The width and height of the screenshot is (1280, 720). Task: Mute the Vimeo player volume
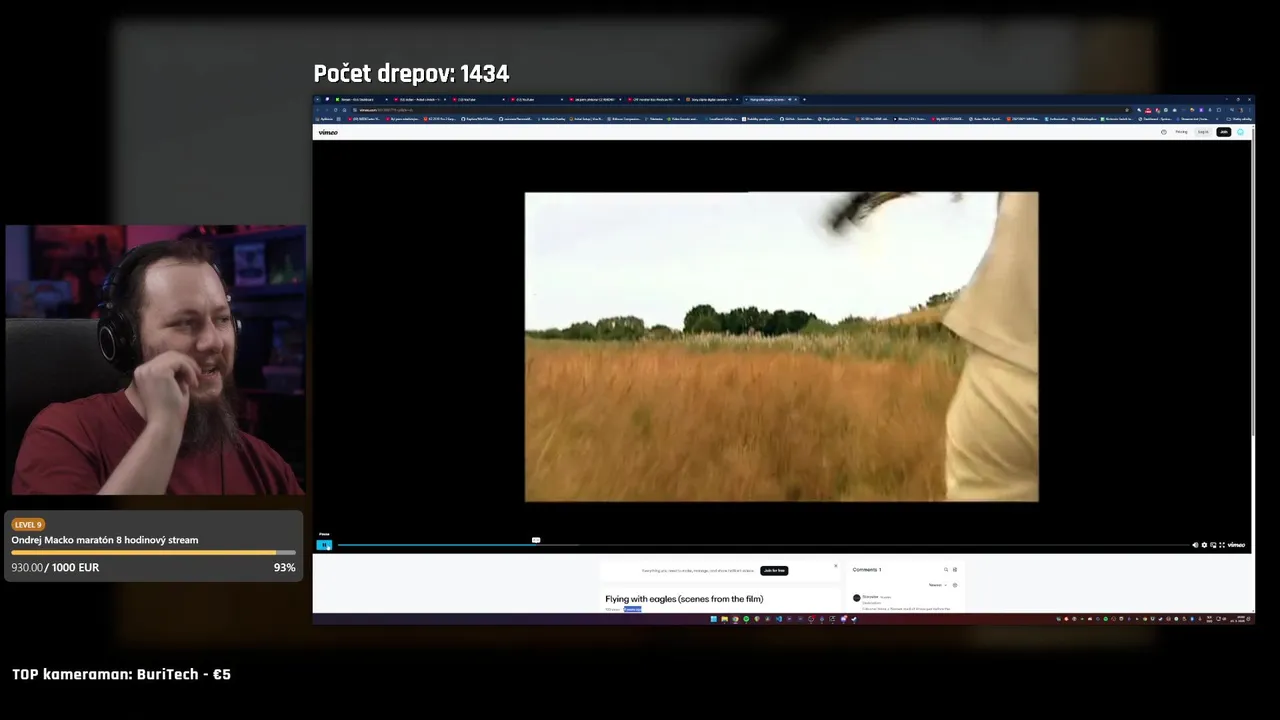[x=1195, y=545]
